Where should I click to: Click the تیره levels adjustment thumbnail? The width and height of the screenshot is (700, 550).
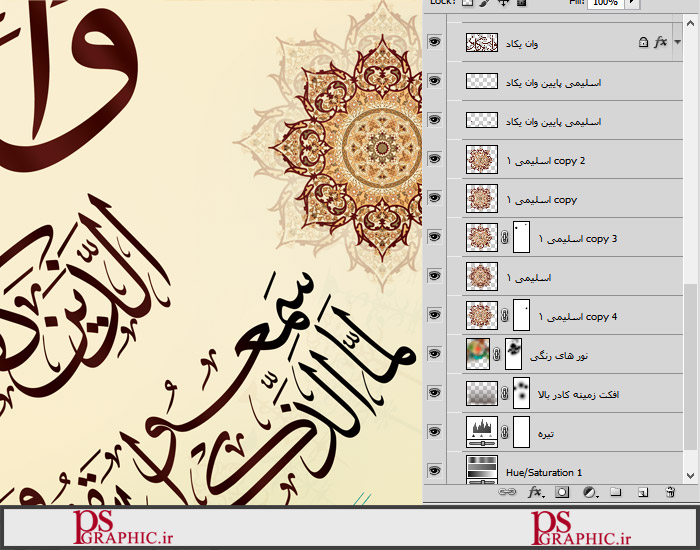click(482, 432)
